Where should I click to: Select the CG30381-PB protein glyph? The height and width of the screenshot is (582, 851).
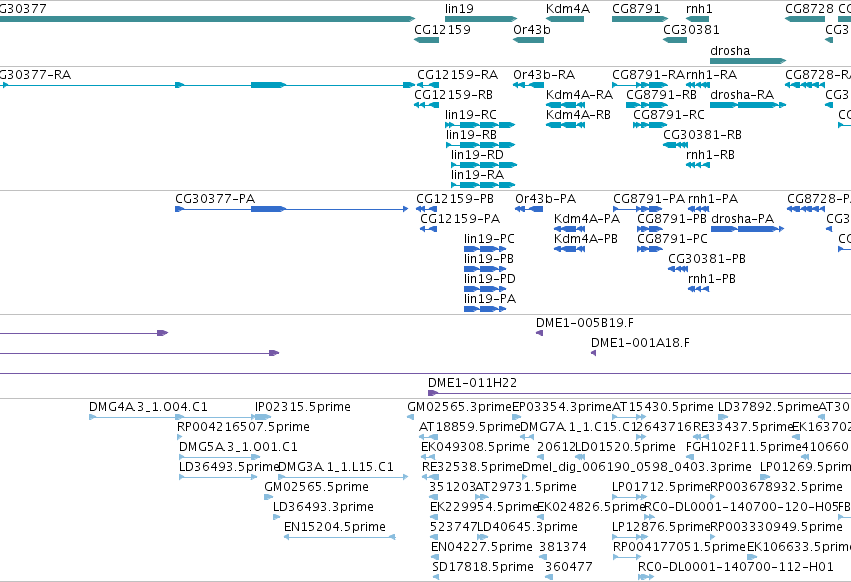678,269
